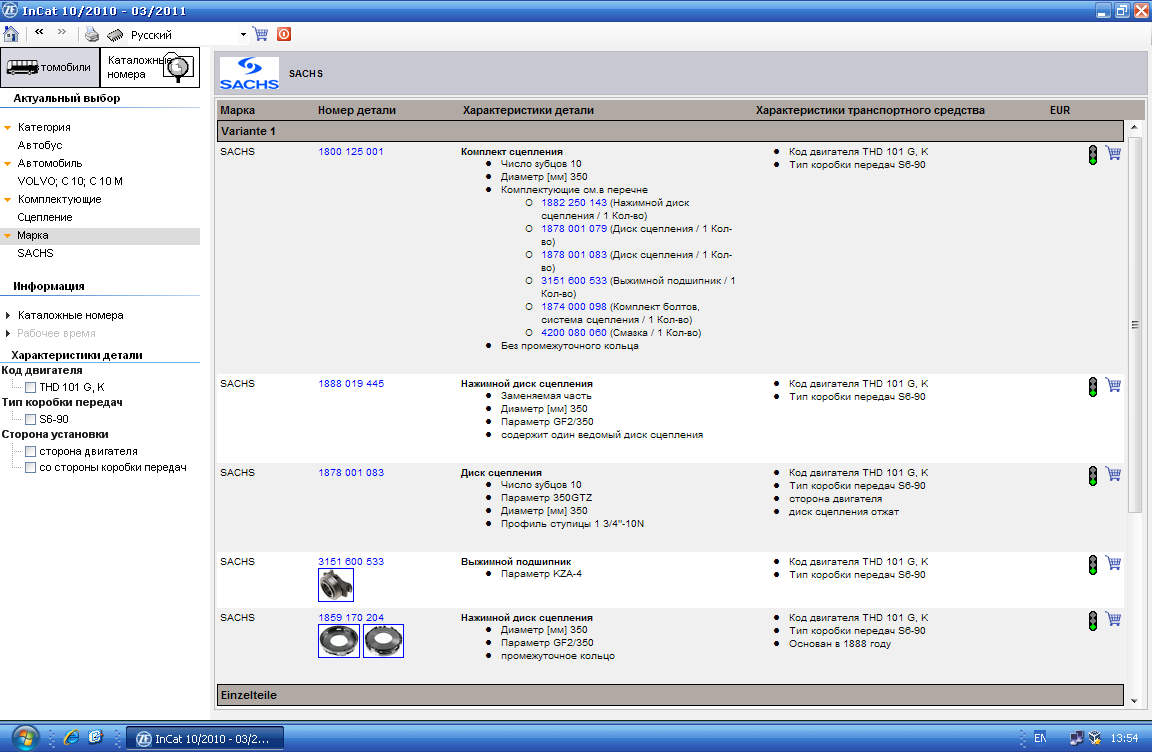Click the red power icon in toolbar
The width and height of the screenshot is (1152, 752).
pyautogui.click(x=284, y=34)
